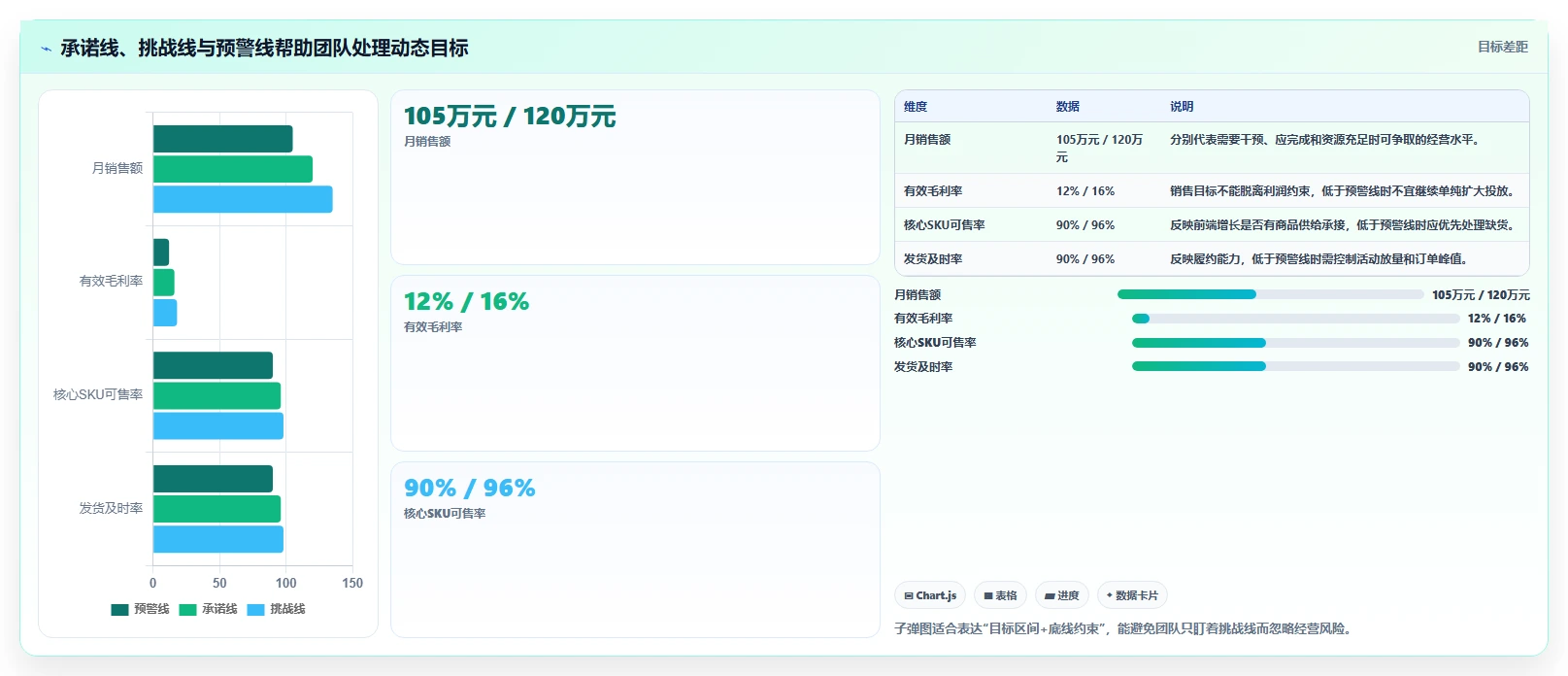Click the 数据 table column header
This screenshot has width=1568, height=676.
click(1068, 107)
